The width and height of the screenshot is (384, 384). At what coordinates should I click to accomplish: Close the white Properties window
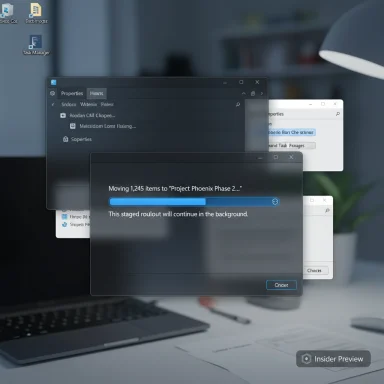(x=335, y=104)
